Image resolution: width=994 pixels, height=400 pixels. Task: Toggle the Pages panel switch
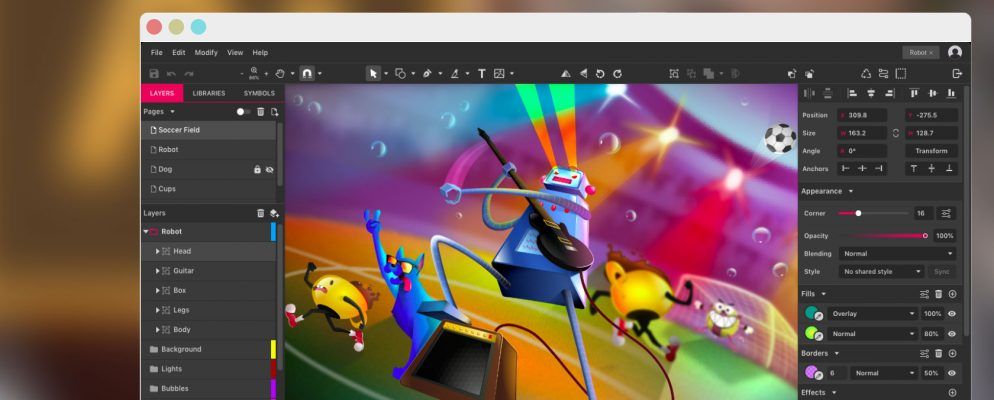[x=243, y=112]
